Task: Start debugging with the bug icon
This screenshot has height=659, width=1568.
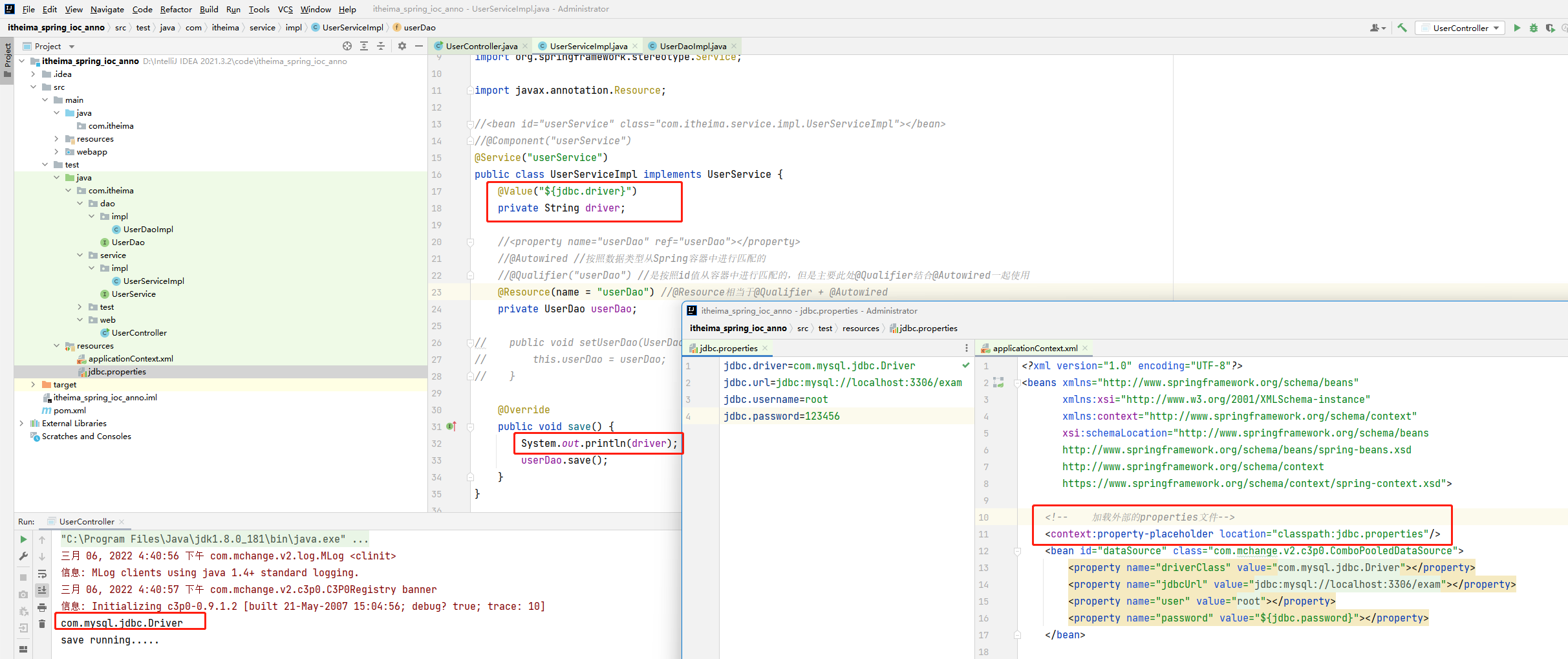Action: coord(1534,28)
